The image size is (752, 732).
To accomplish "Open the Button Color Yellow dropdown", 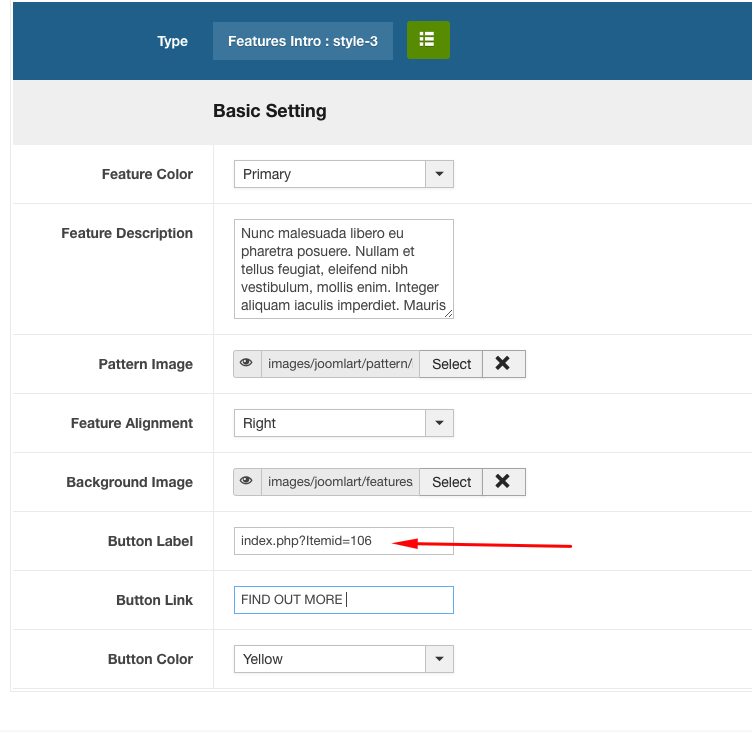I will (439, 659).
